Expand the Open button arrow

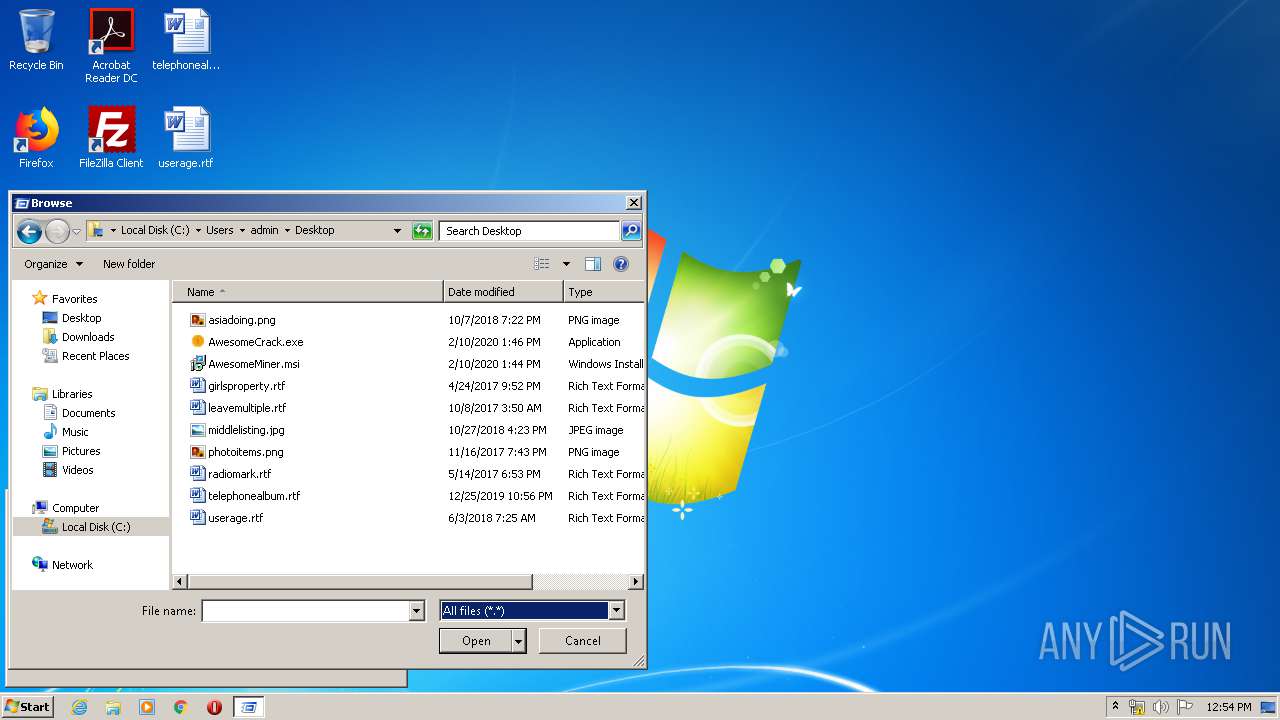519,641
